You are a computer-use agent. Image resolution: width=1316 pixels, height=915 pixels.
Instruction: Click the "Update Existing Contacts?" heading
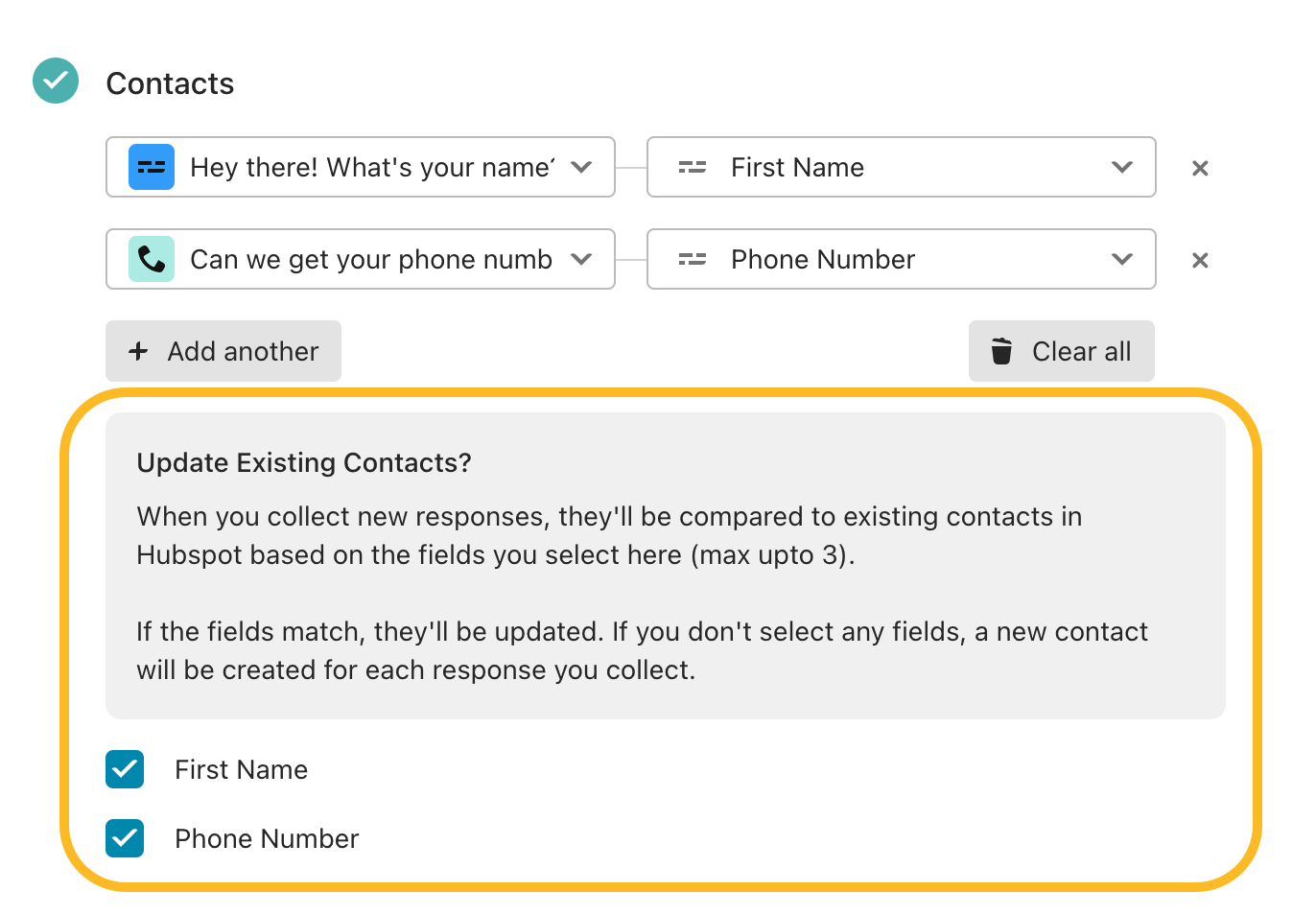click(304, 463)
